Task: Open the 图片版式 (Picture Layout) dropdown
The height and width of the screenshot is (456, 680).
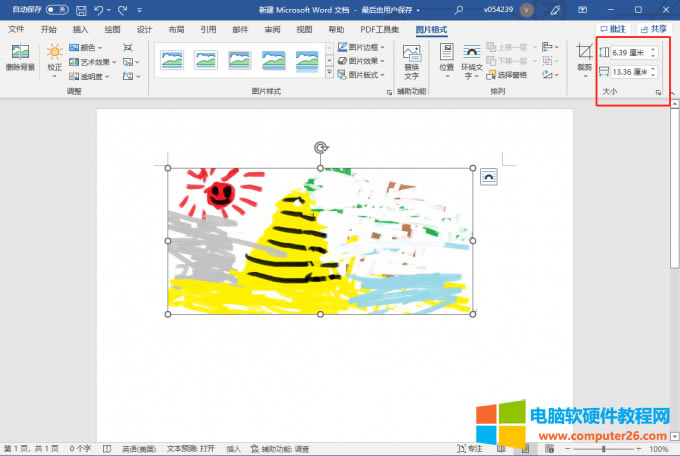Action: 361,75
